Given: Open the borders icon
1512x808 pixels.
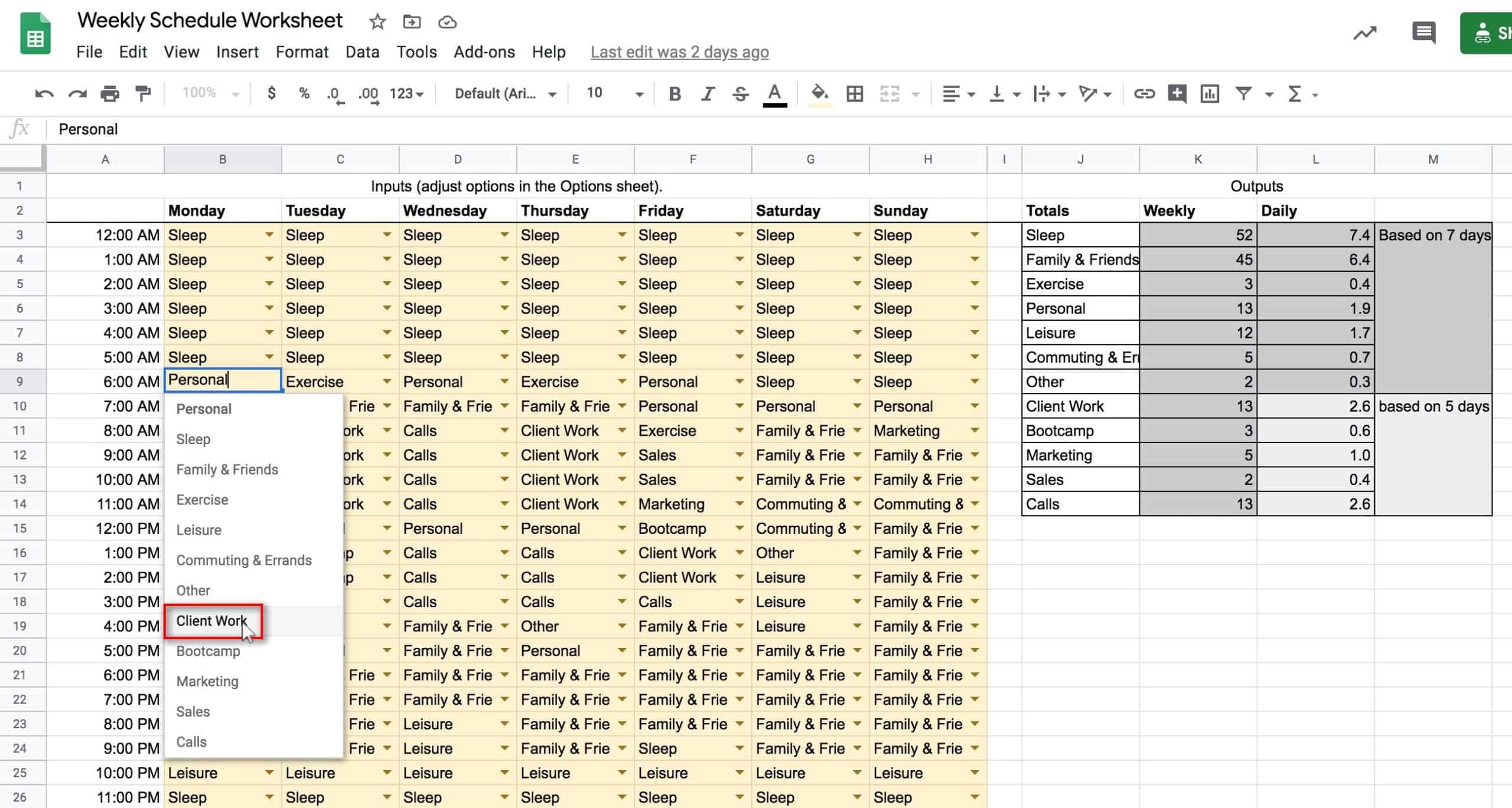Looking at the screenshot, I should pyautogui.click(x=855, y=94).
